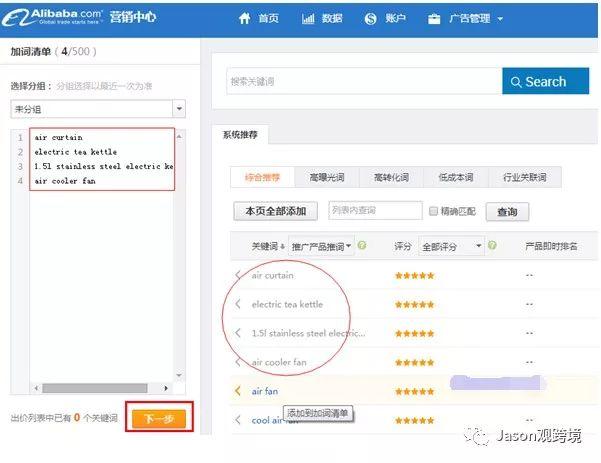The height and width of the screenshot is (463, 601).
Task: Click the arrow icon beside 'air curtain'
Action: 238,275
